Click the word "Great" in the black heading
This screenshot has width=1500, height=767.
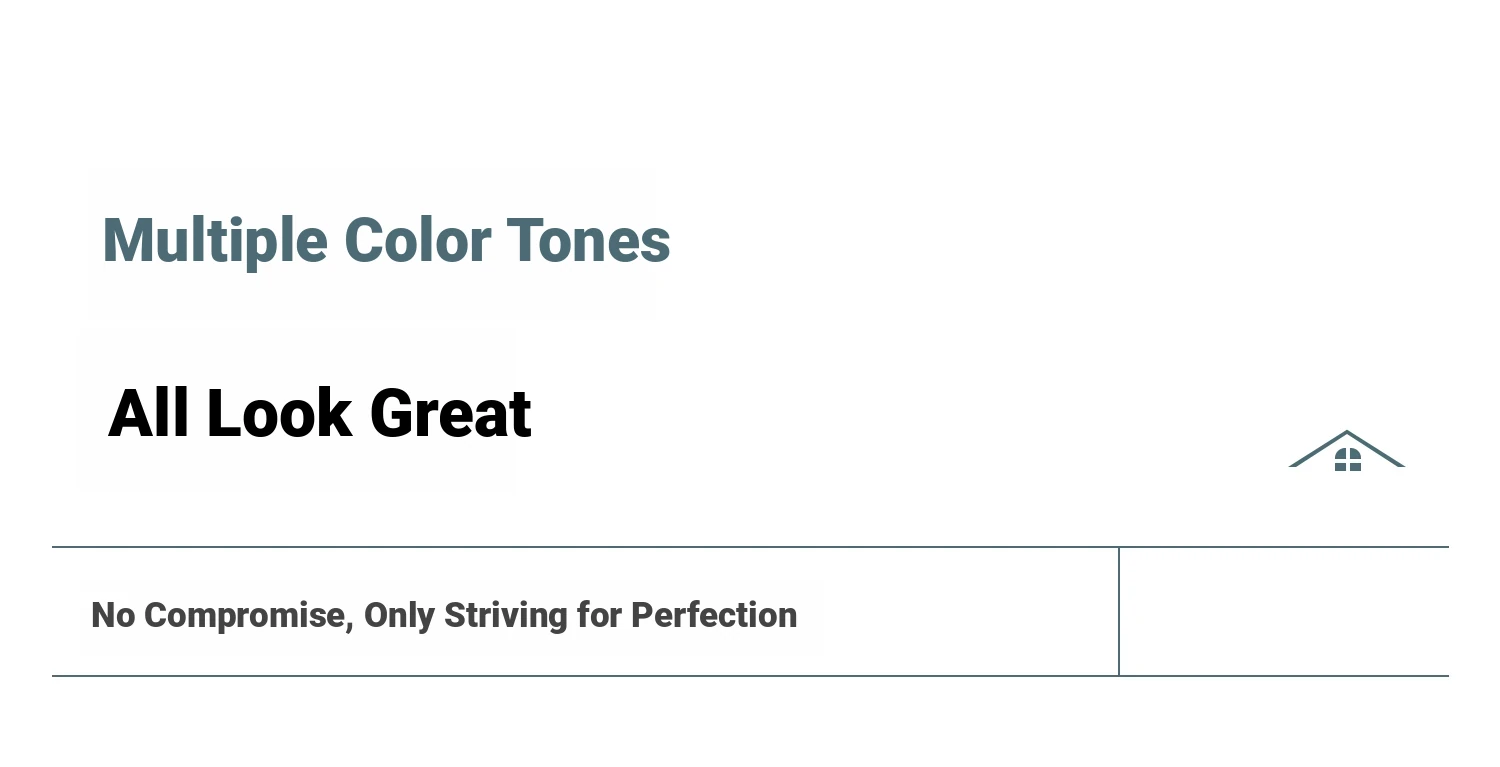pyautogui.click(x=450, y=413)
